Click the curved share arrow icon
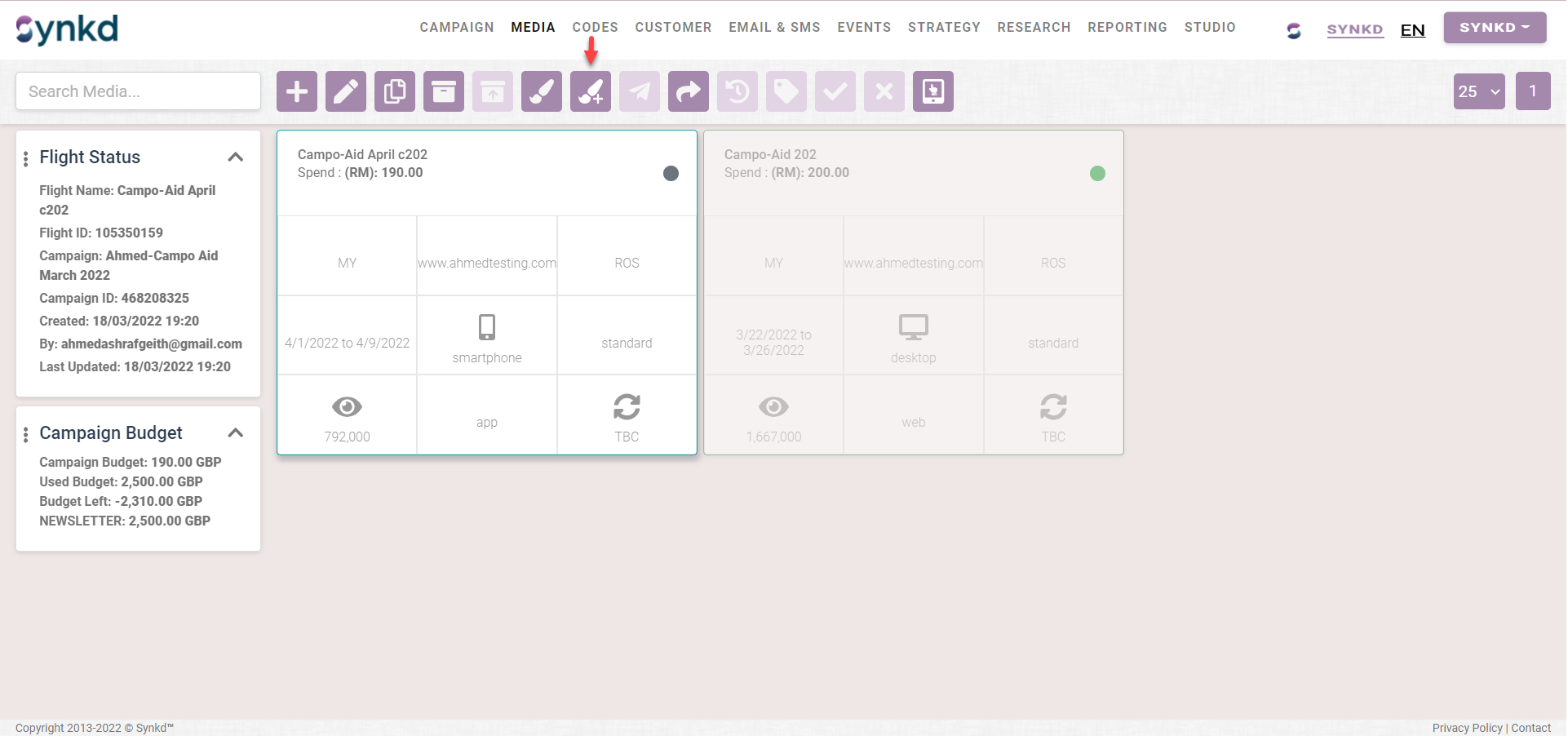Screen dimensions: 1568x736 (689, 91)
